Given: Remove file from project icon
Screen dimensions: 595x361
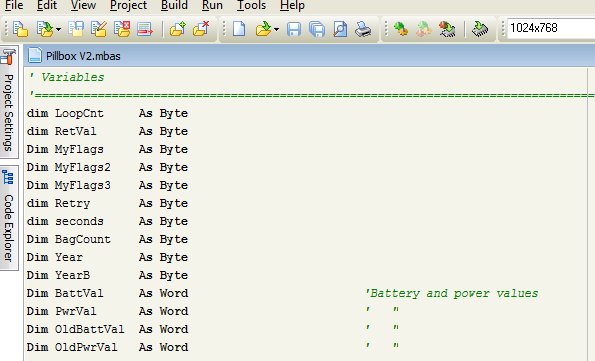Looking at the screenshot, I should (x=201, y=29).
